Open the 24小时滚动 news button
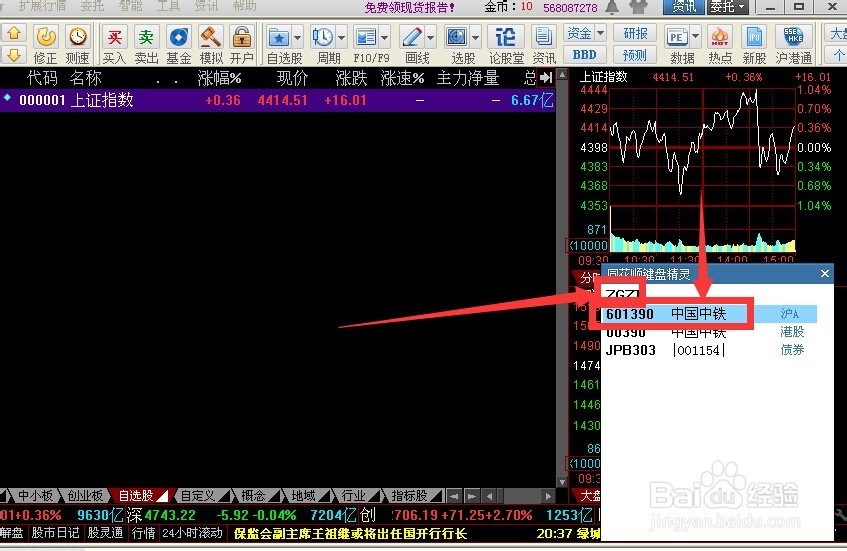847x551 pixels. pos(192,533)
